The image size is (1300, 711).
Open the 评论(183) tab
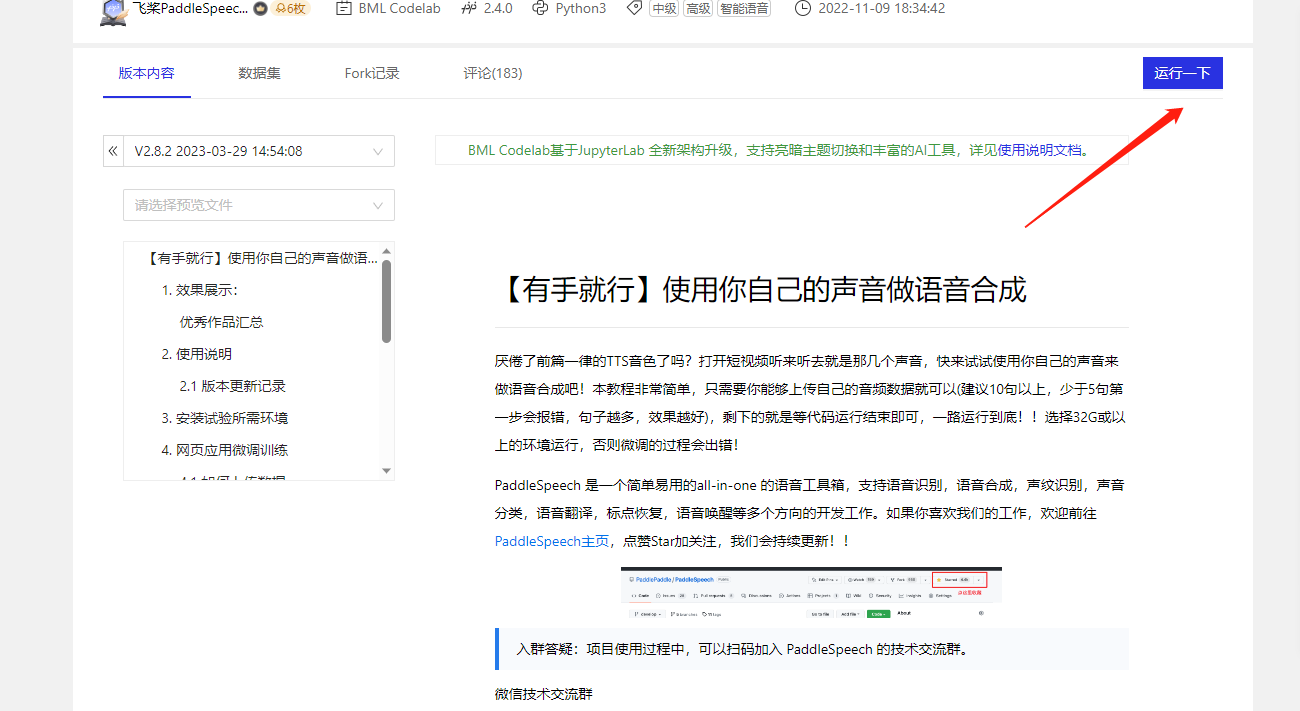tap(493, 73)
